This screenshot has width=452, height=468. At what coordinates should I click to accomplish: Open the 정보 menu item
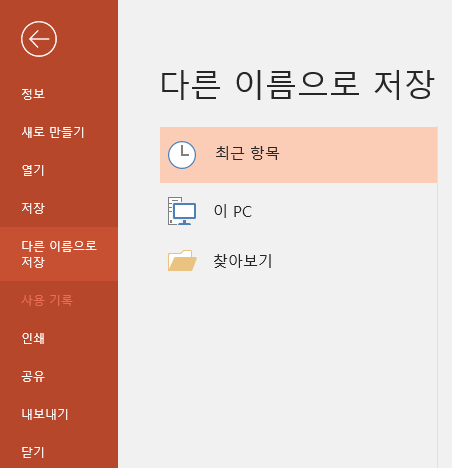pos(33,94)
